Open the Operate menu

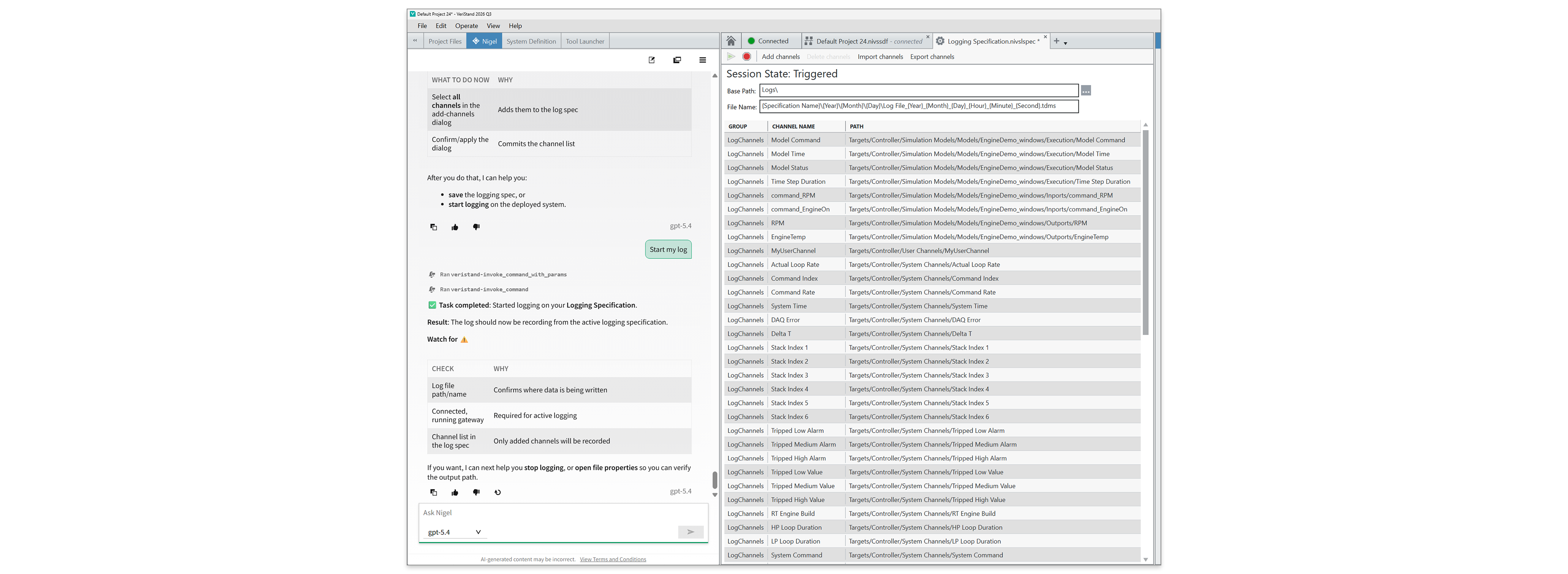[466, 26]
